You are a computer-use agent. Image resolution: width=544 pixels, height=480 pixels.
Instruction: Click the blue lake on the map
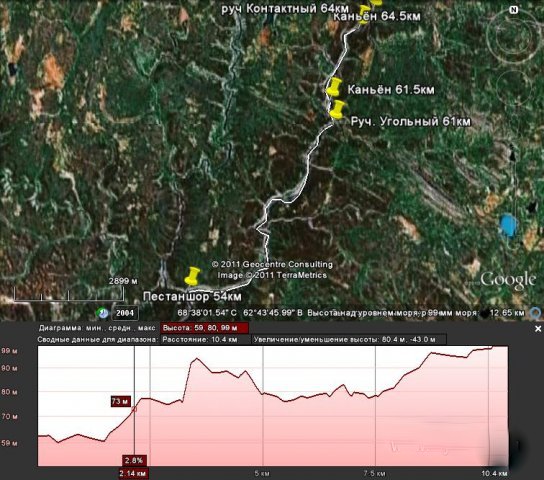click(x=508, y=225)
